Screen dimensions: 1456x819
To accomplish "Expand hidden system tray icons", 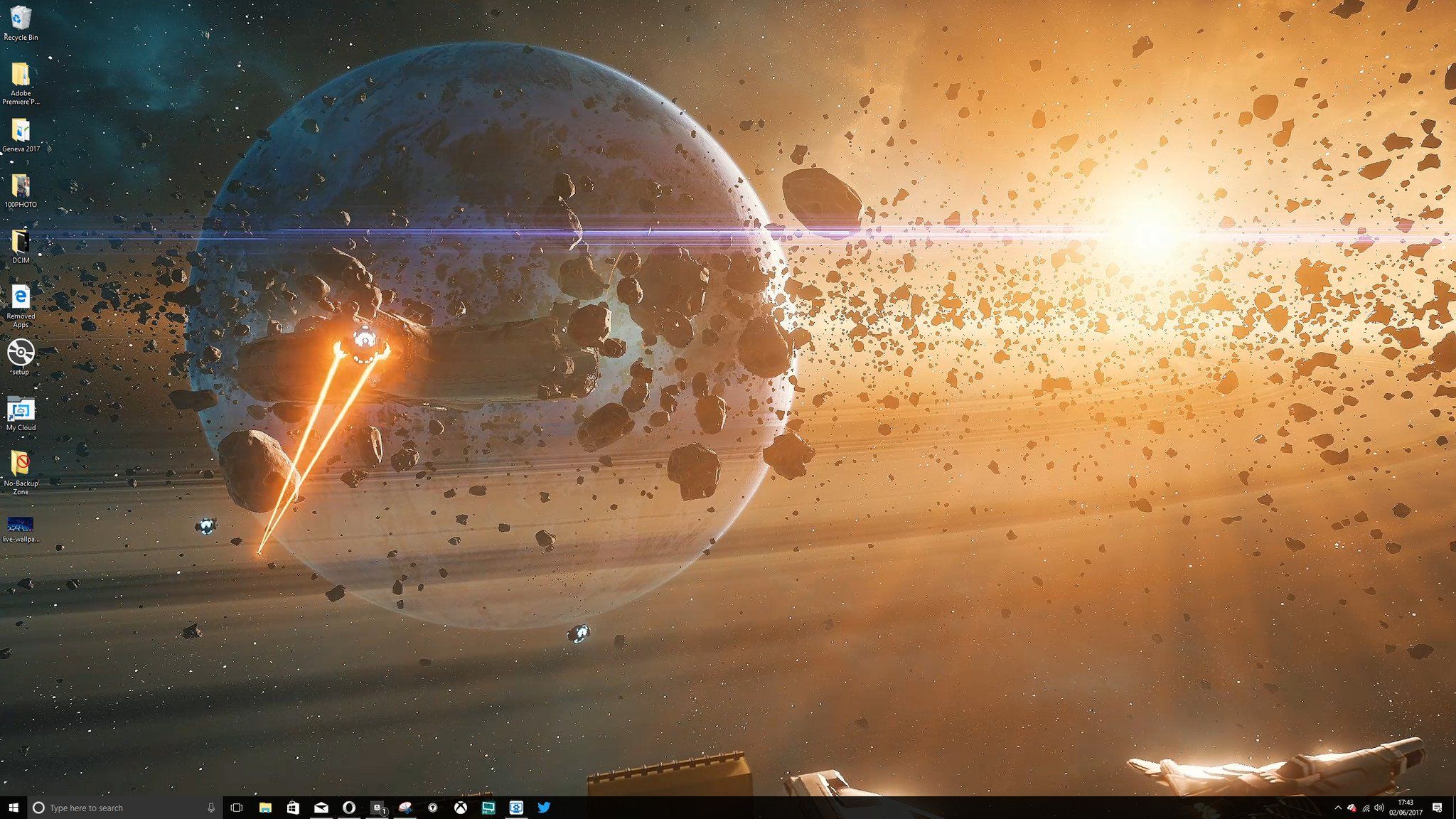I will tap(1338, 808).
